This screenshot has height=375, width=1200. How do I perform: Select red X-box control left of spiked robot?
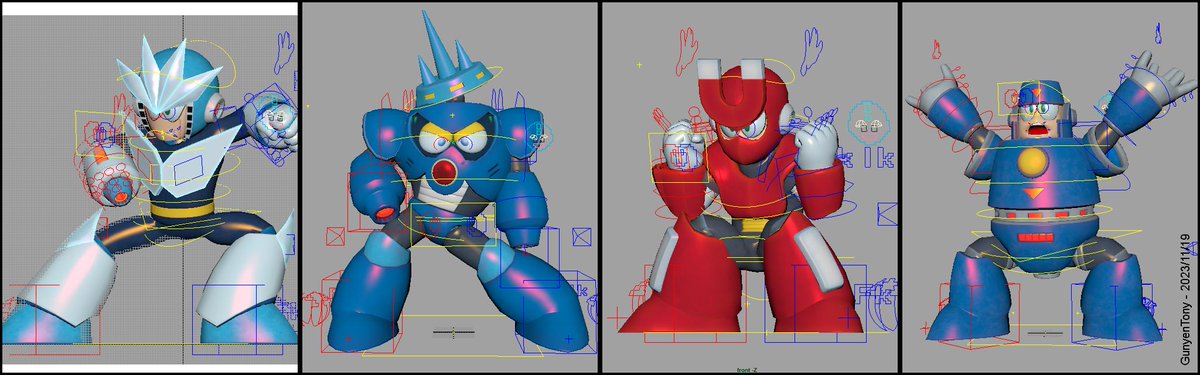click(x=335, y=236)
